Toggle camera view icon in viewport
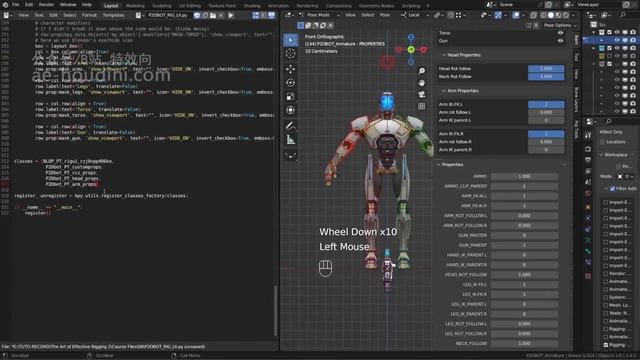The image size is (640, 360). tap(422, 94)
